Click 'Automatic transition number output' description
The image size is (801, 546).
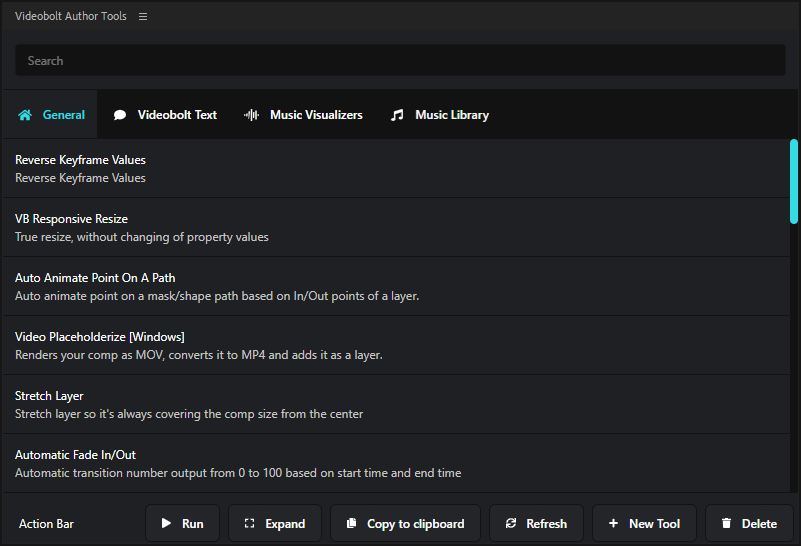(x=238, y=473)
